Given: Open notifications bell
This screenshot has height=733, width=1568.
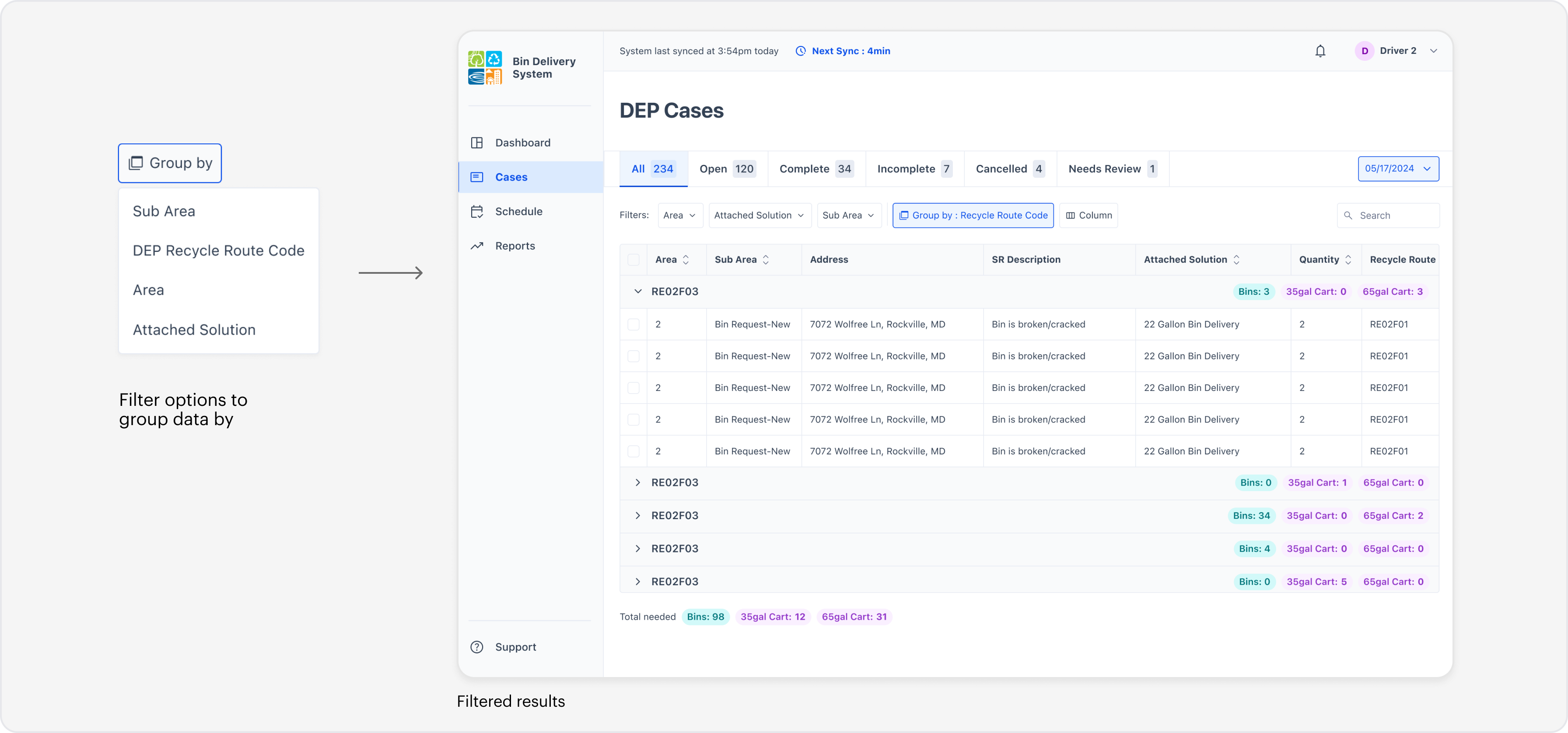Looking at the screenshot, I should point(1319,51).
